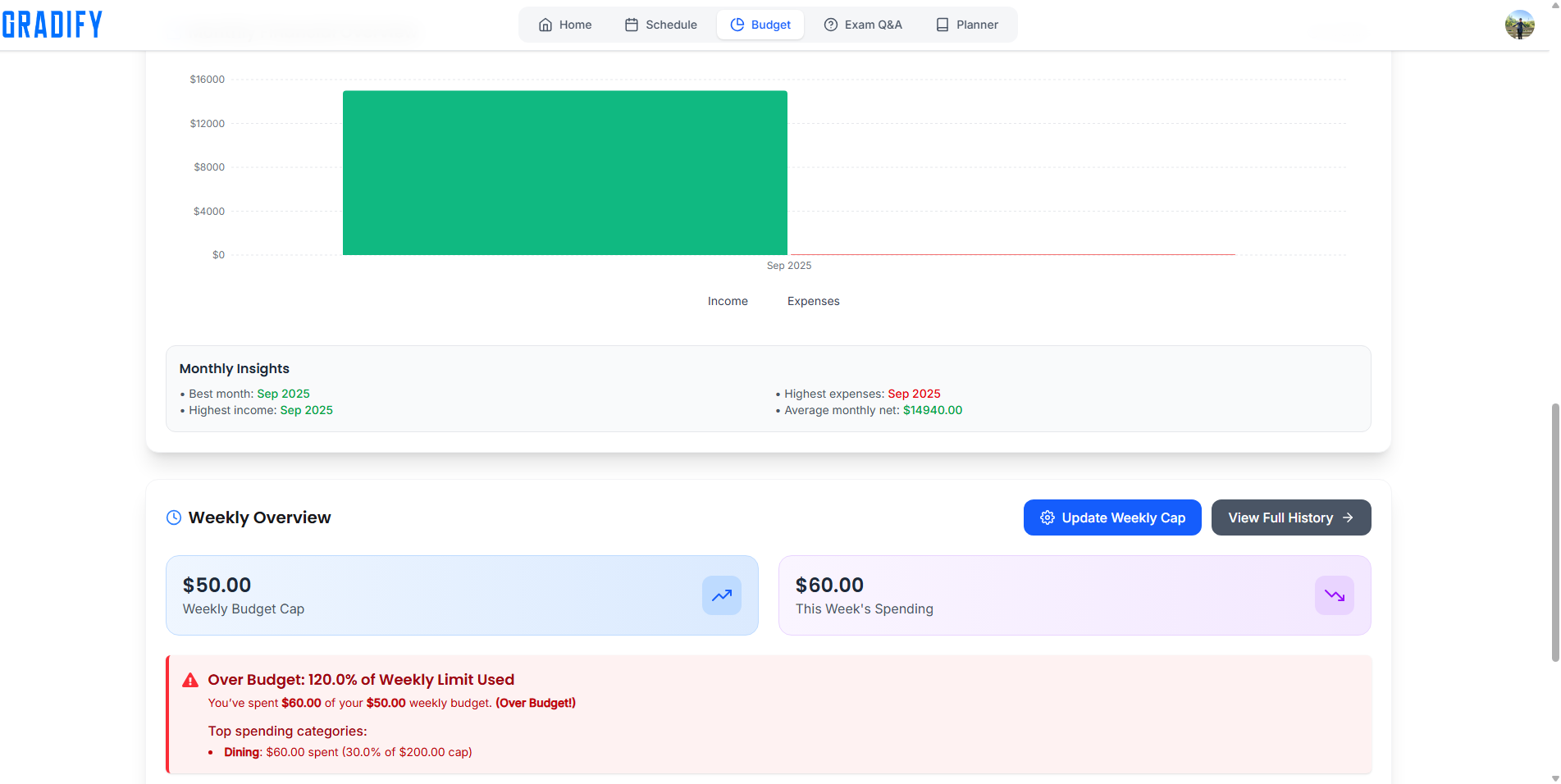Switch to the Schedule tab

(661, 25)
